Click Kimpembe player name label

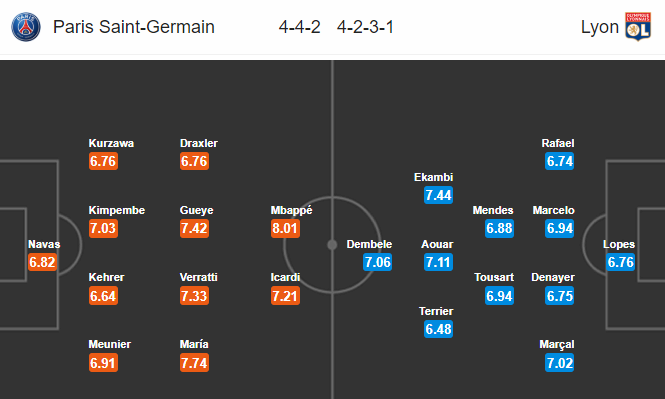117,210
